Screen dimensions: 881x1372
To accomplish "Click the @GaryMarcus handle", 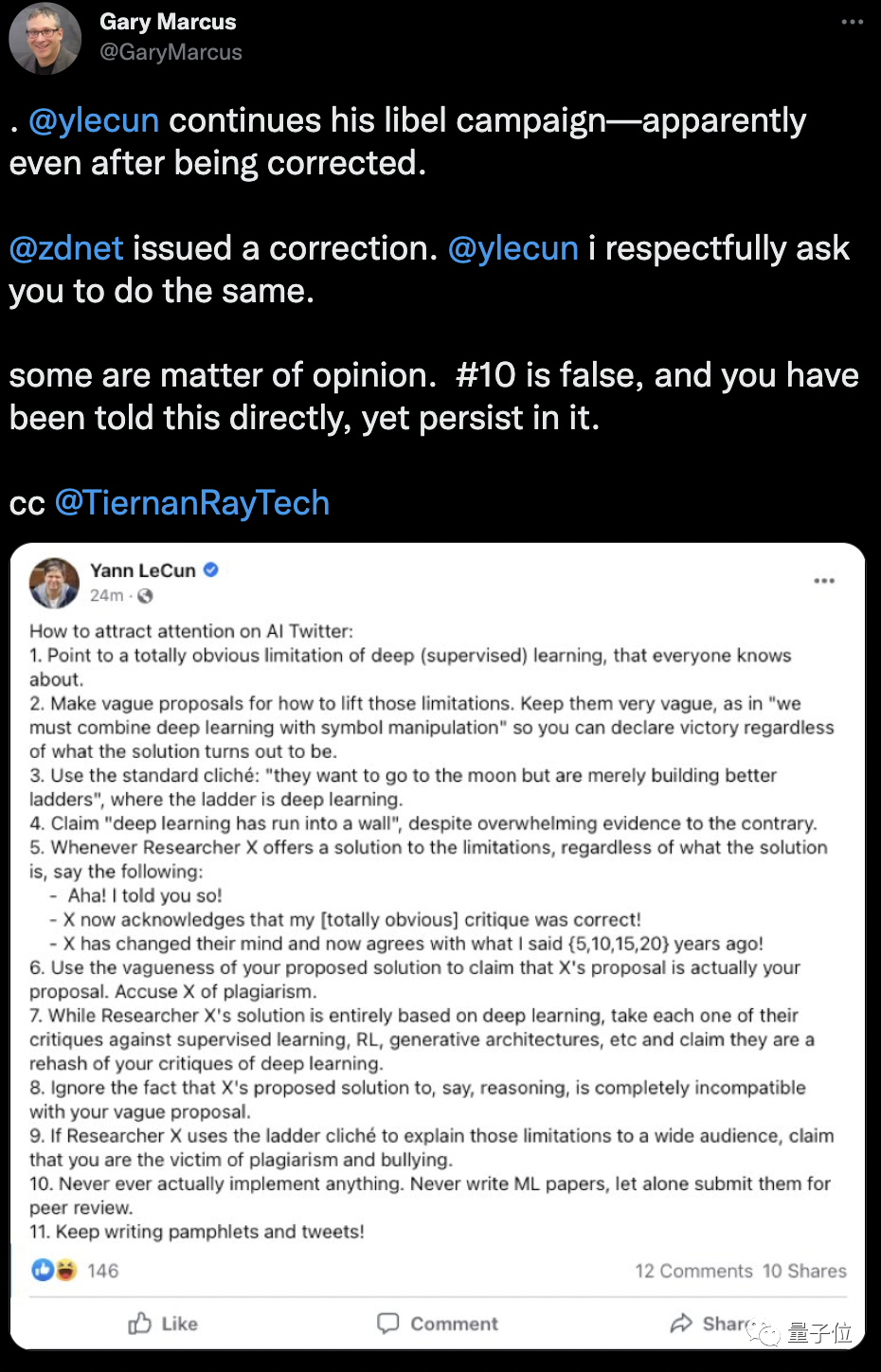I will pyautogui.click(x=171, y=52).
